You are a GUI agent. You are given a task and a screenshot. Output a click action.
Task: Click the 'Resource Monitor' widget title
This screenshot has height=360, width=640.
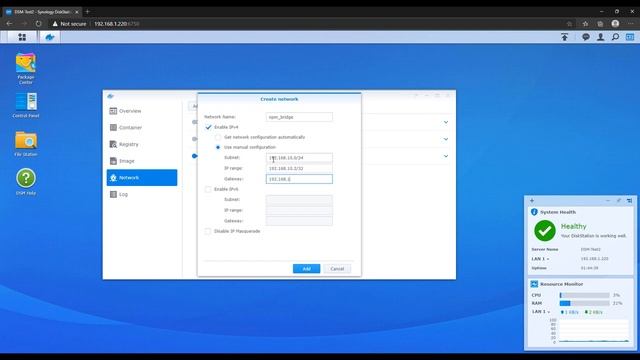(562, 284)
